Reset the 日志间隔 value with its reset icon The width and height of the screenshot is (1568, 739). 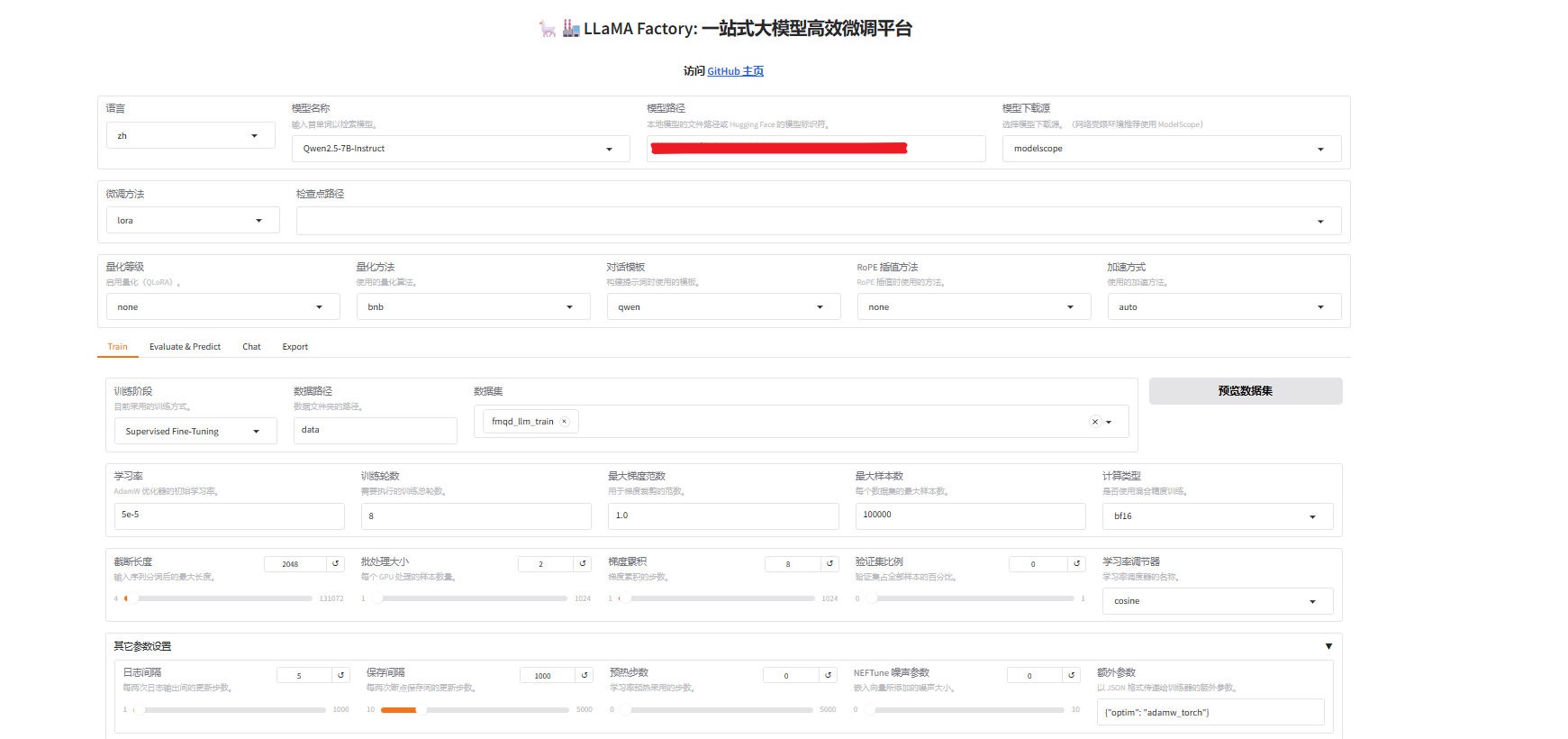[x=341, y=675]
